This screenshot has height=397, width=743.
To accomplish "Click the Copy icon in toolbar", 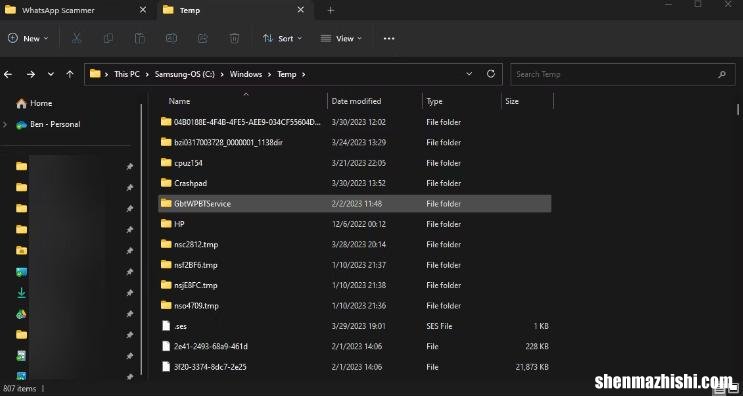I will tap(108, 38).
